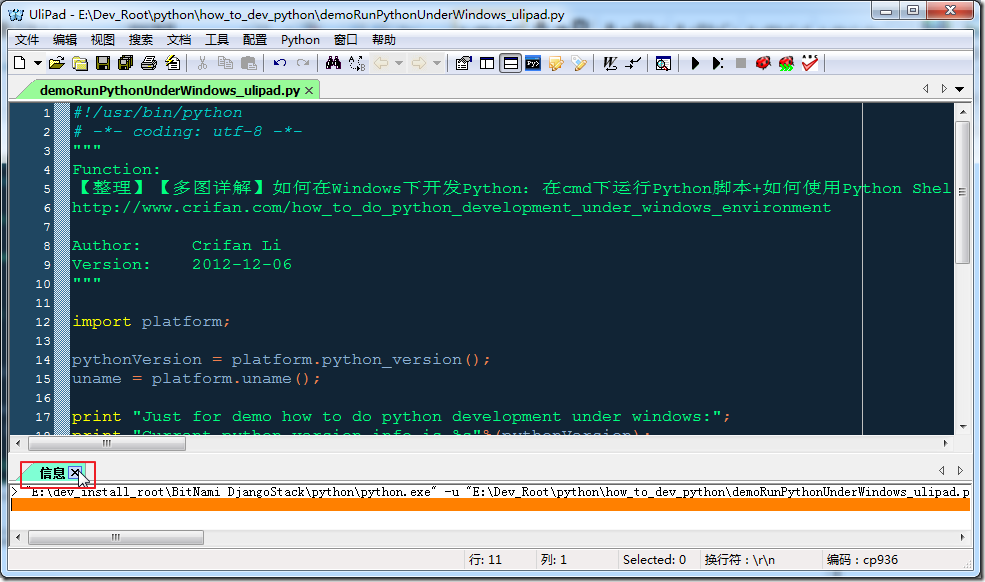Redo the edit with the gray arrow
985x582 pixels.
[x=303, y=63]
